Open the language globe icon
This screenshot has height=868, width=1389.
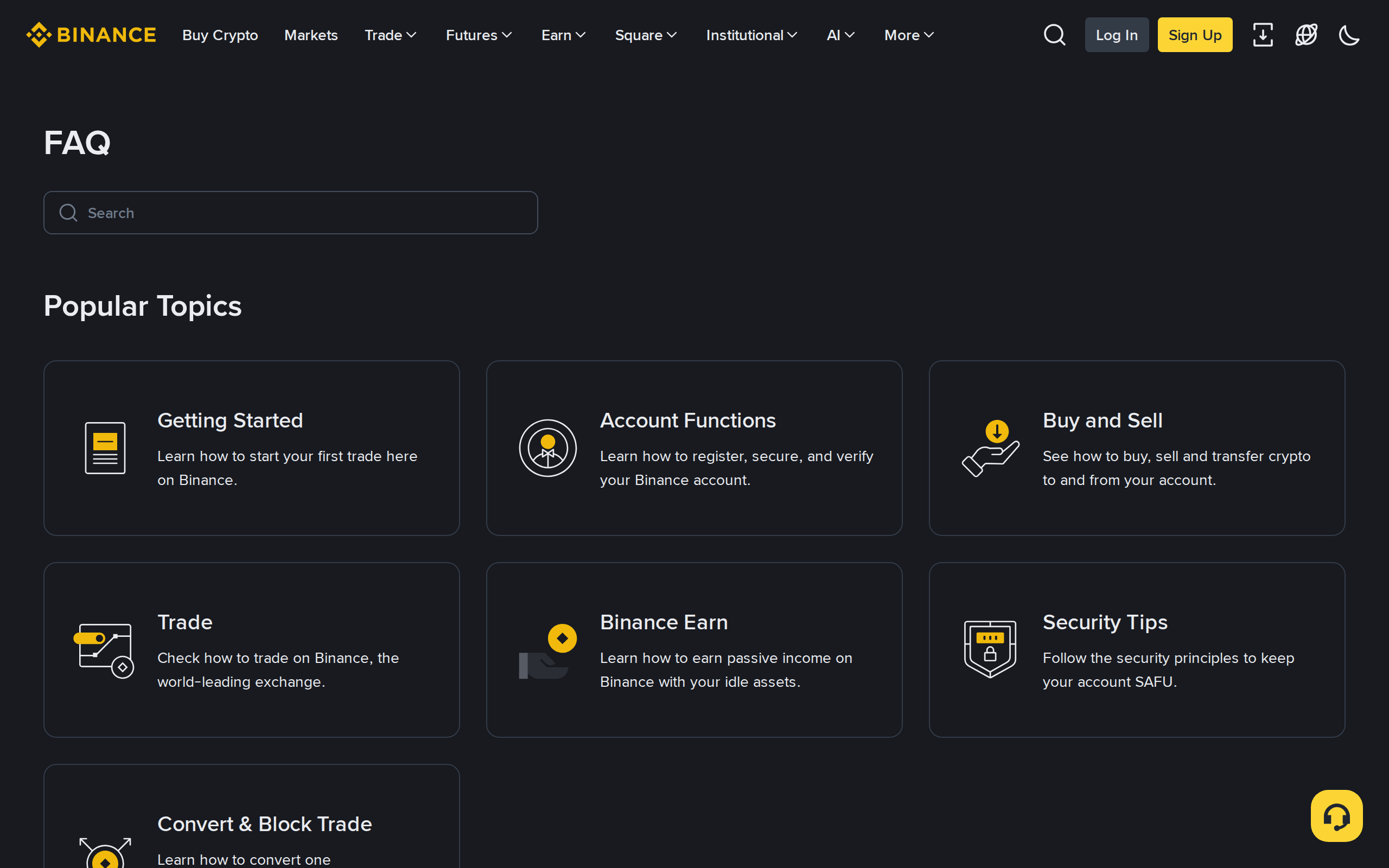click(1307, 35)
